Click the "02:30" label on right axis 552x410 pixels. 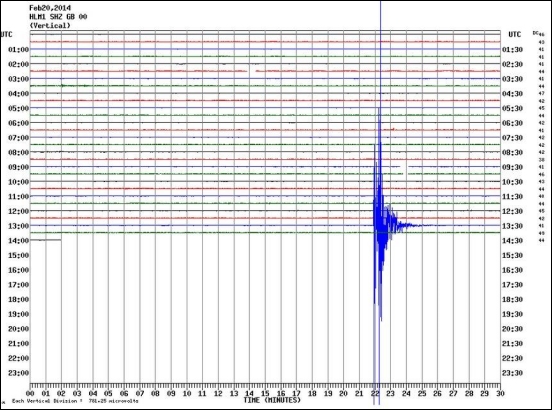point(512,64)
